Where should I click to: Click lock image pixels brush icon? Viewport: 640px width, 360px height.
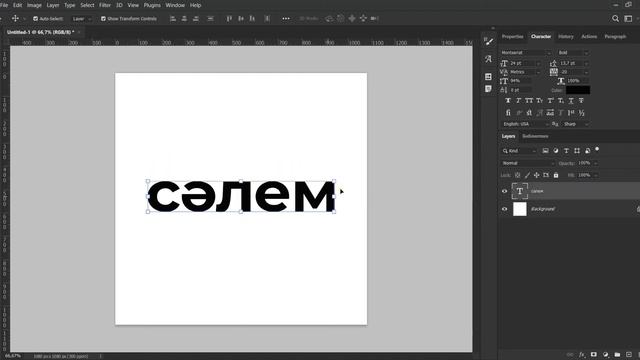(527, 175)
